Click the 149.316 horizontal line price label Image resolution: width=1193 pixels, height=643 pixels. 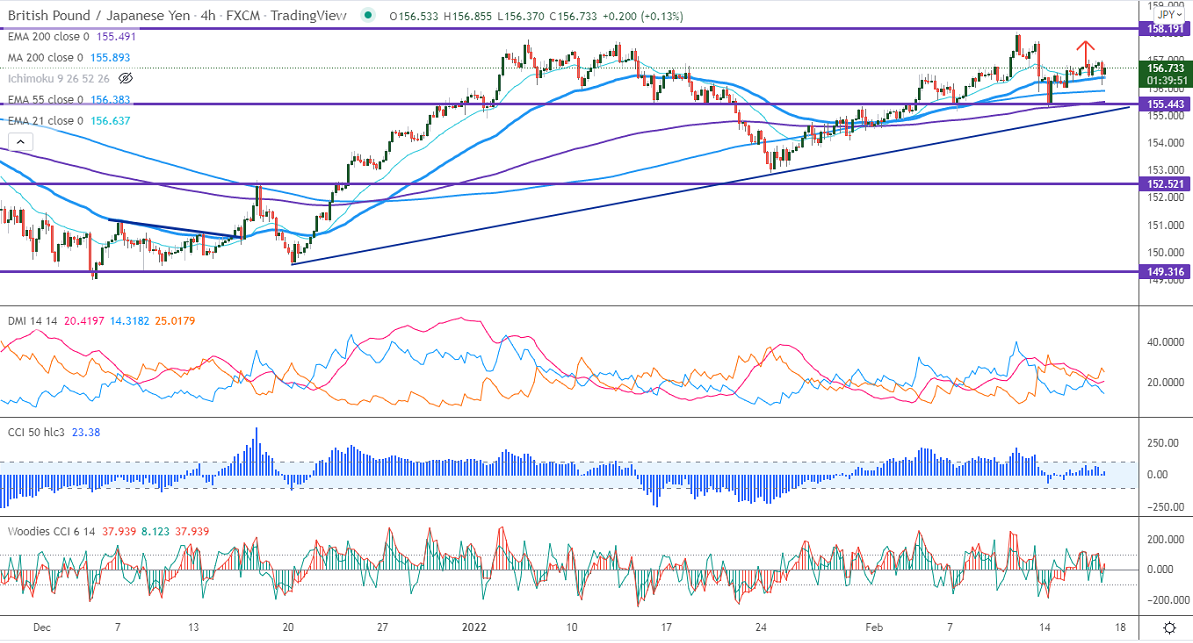point(1166,271)
